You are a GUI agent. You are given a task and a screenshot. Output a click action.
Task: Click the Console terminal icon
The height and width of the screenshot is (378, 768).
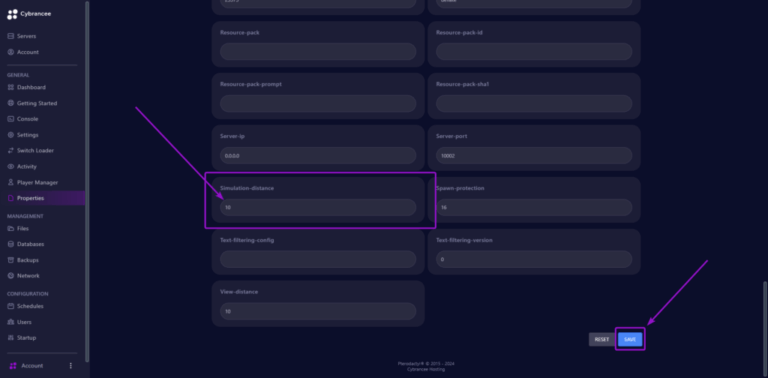11,119
